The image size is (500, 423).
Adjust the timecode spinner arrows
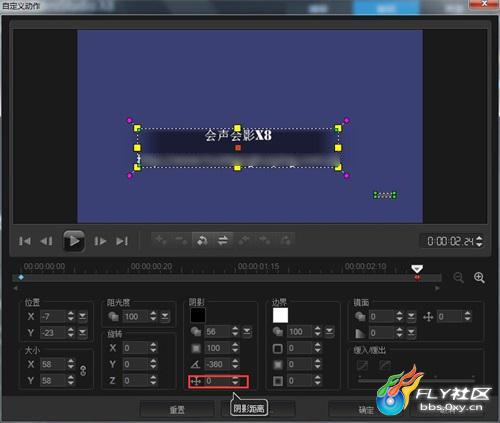(479, 241)
